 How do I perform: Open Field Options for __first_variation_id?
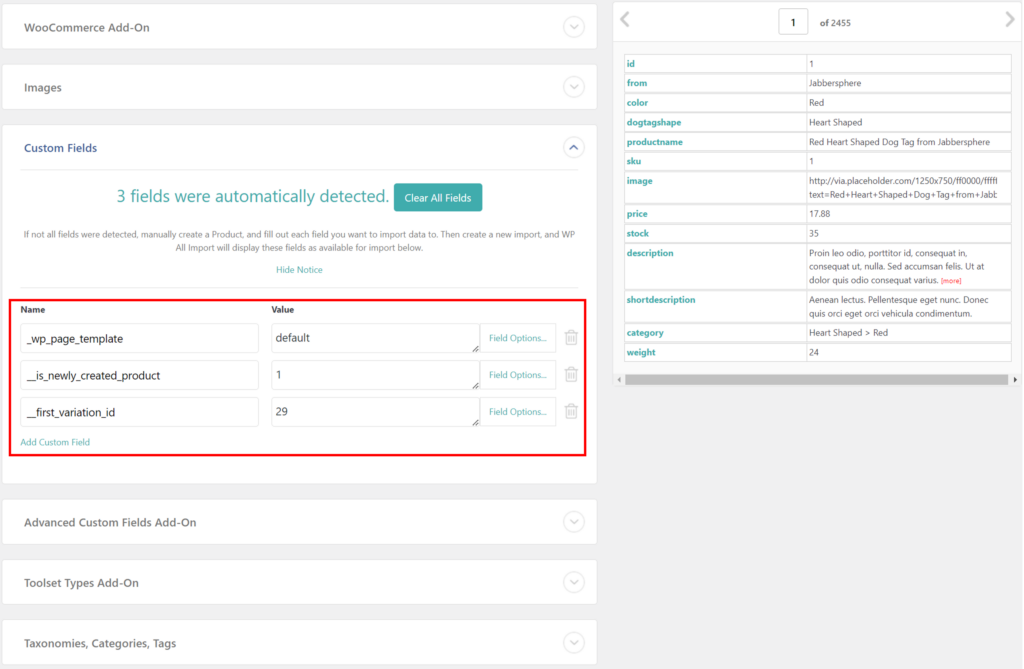coord(517,411)
